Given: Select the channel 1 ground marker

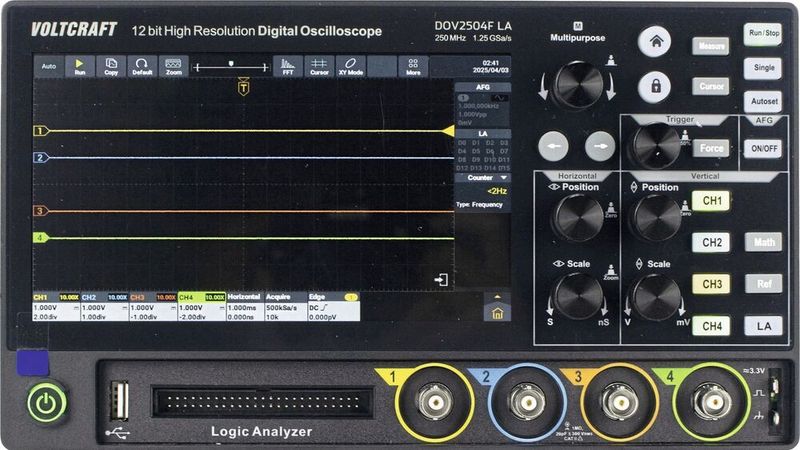Looking at the screenshot, I should pos(40,131).
